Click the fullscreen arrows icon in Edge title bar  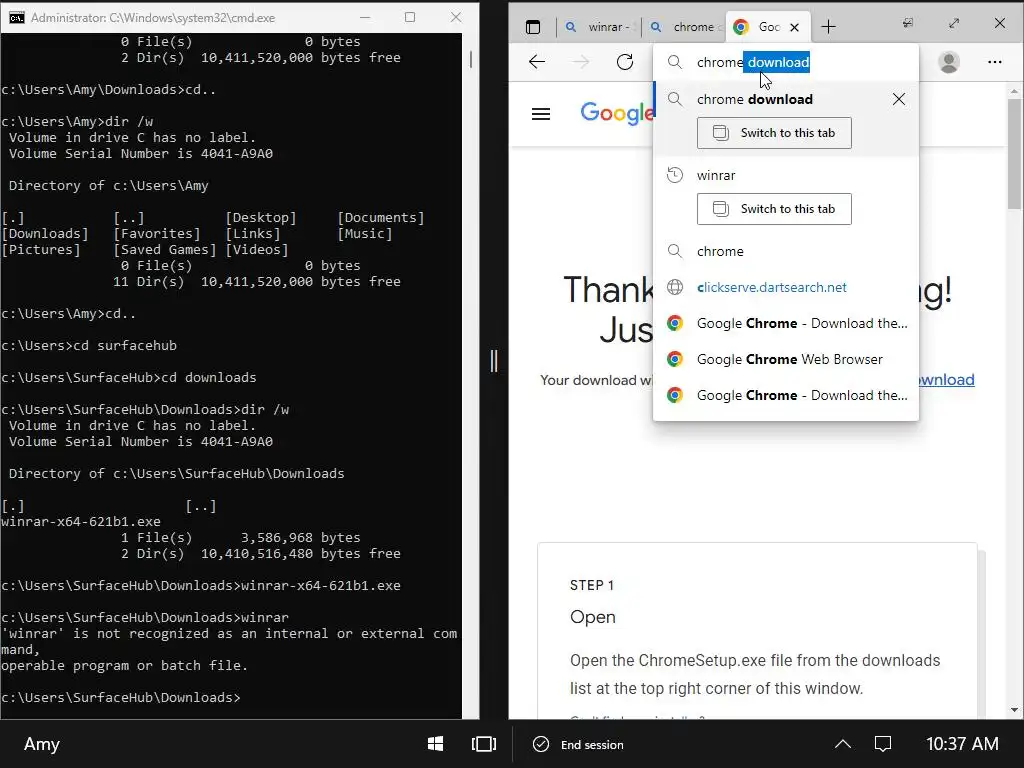pyautogui.click(x=953, y=23)
